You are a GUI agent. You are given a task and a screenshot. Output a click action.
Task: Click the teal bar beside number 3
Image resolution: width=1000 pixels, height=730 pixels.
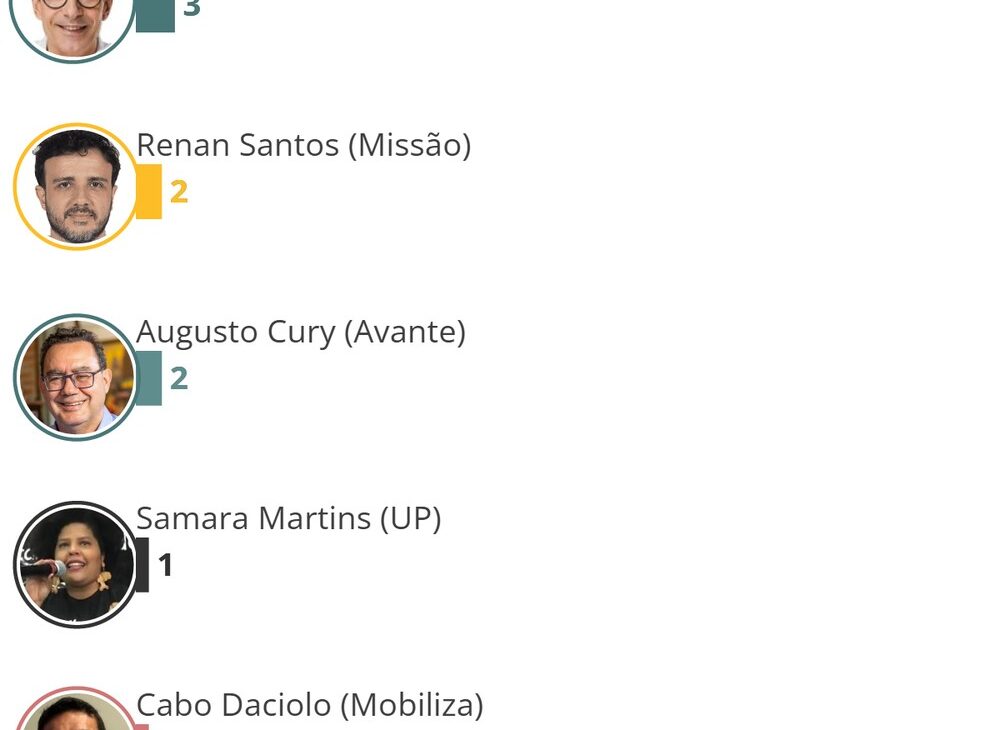tap(155, 15)
